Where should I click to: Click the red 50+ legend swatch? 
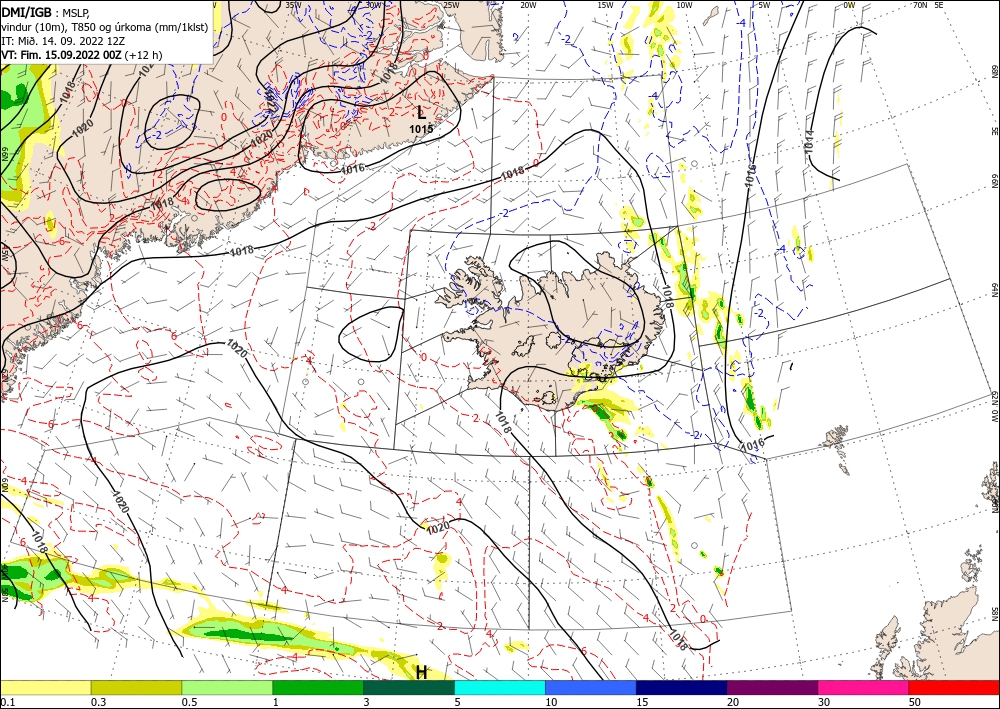pos(954,687)
